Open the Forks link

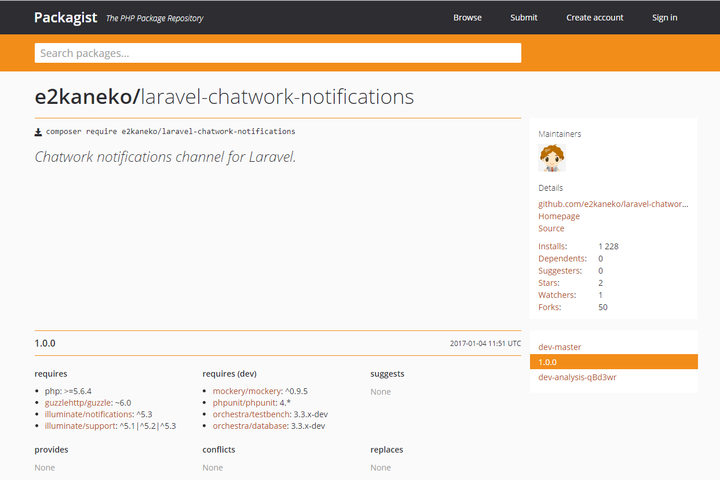(x=550, y=307)
